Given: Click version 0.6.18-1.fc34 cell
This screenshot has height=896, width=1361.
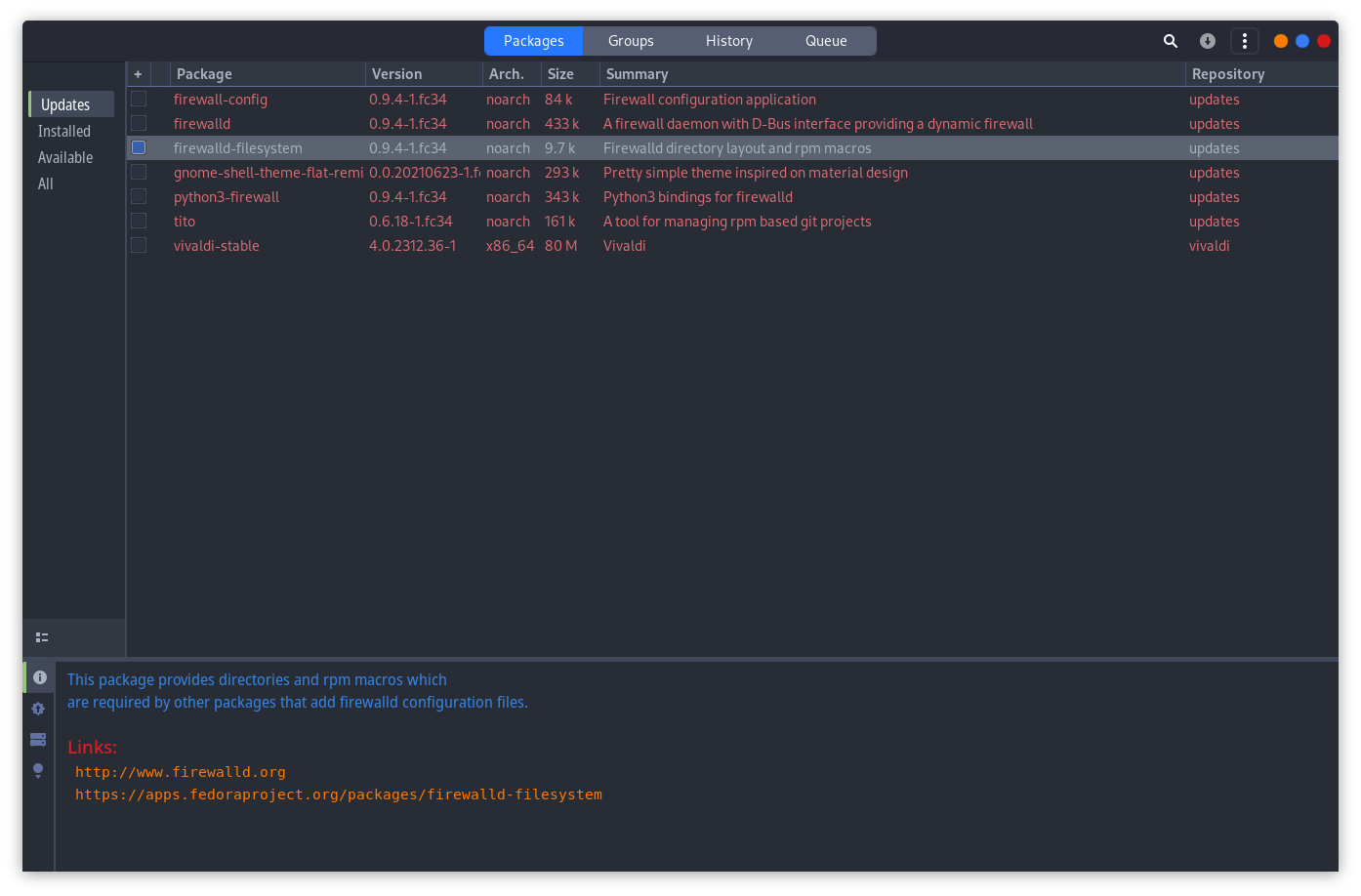Looking at the screenshot, I should click(x=411, y=222).
